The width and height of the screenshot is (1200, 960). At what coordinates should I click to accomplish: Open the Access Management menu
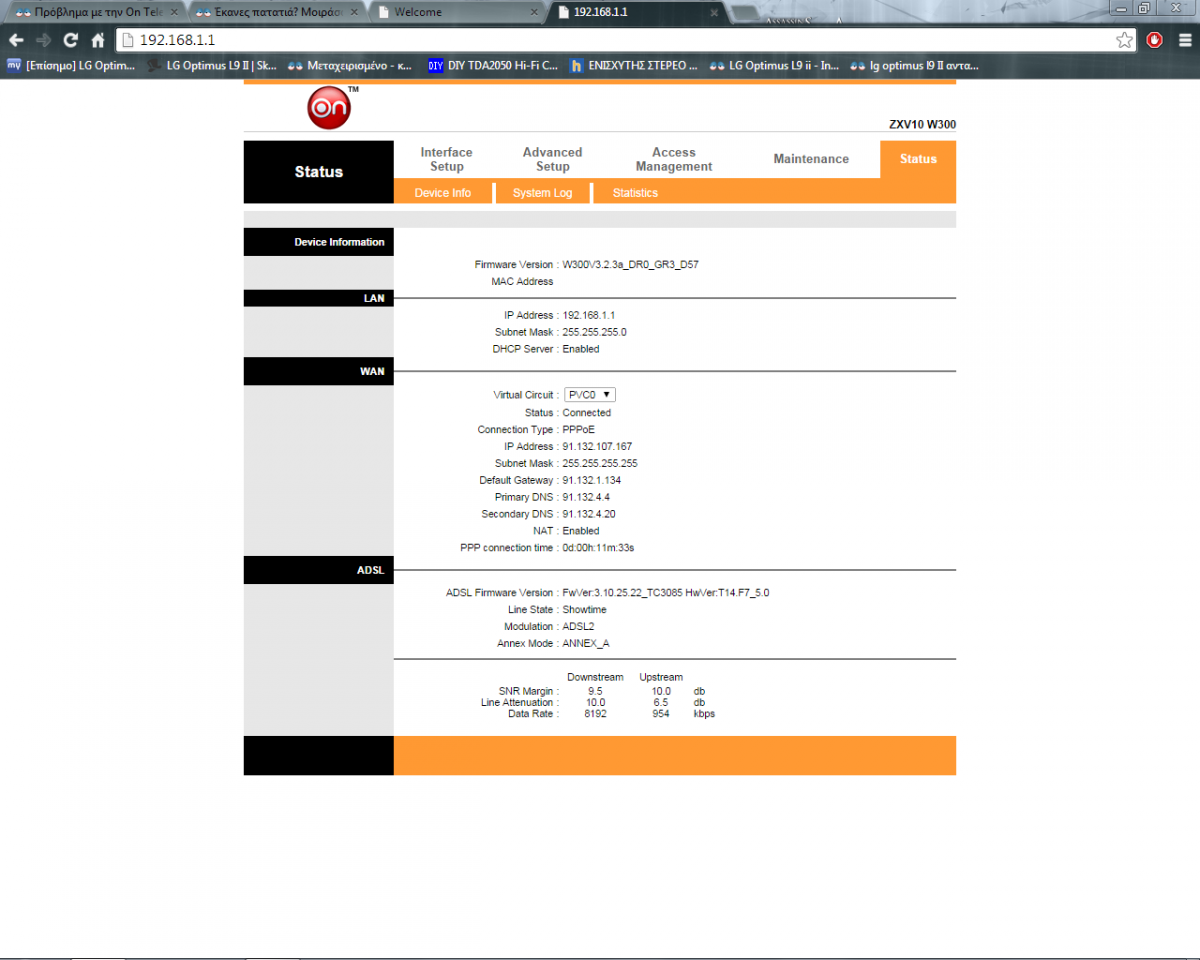[x=674, y=159]
